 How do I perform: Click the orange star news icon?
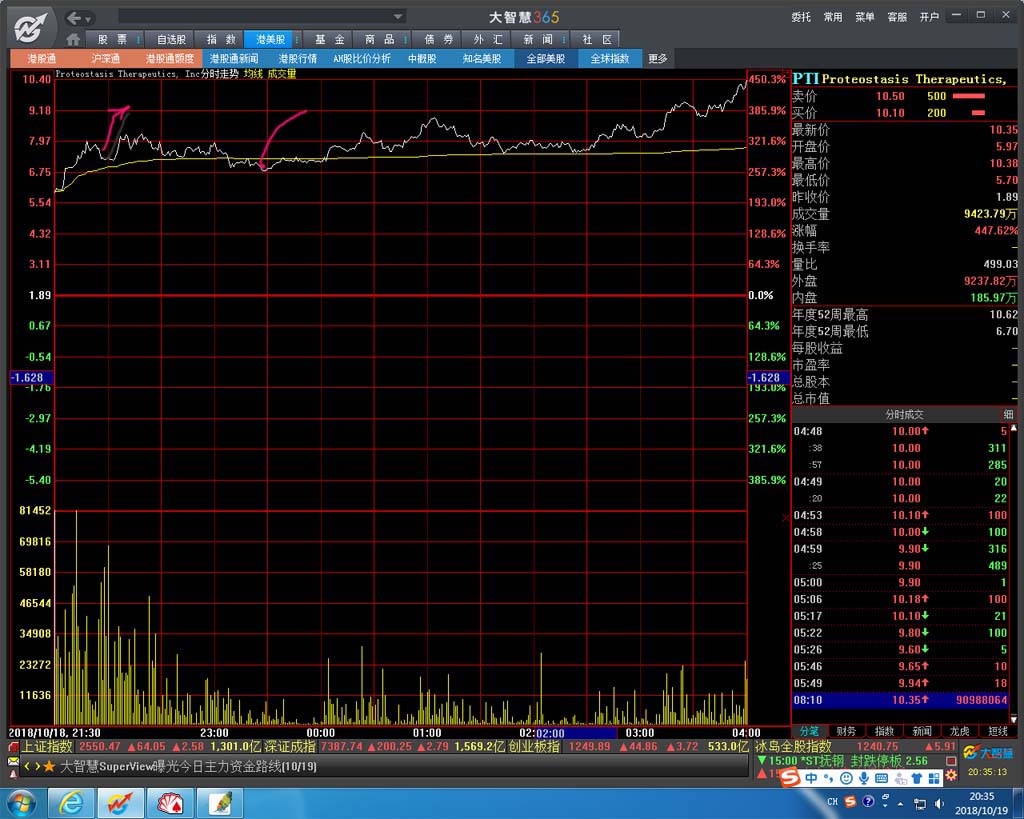[x=48, y=767]
